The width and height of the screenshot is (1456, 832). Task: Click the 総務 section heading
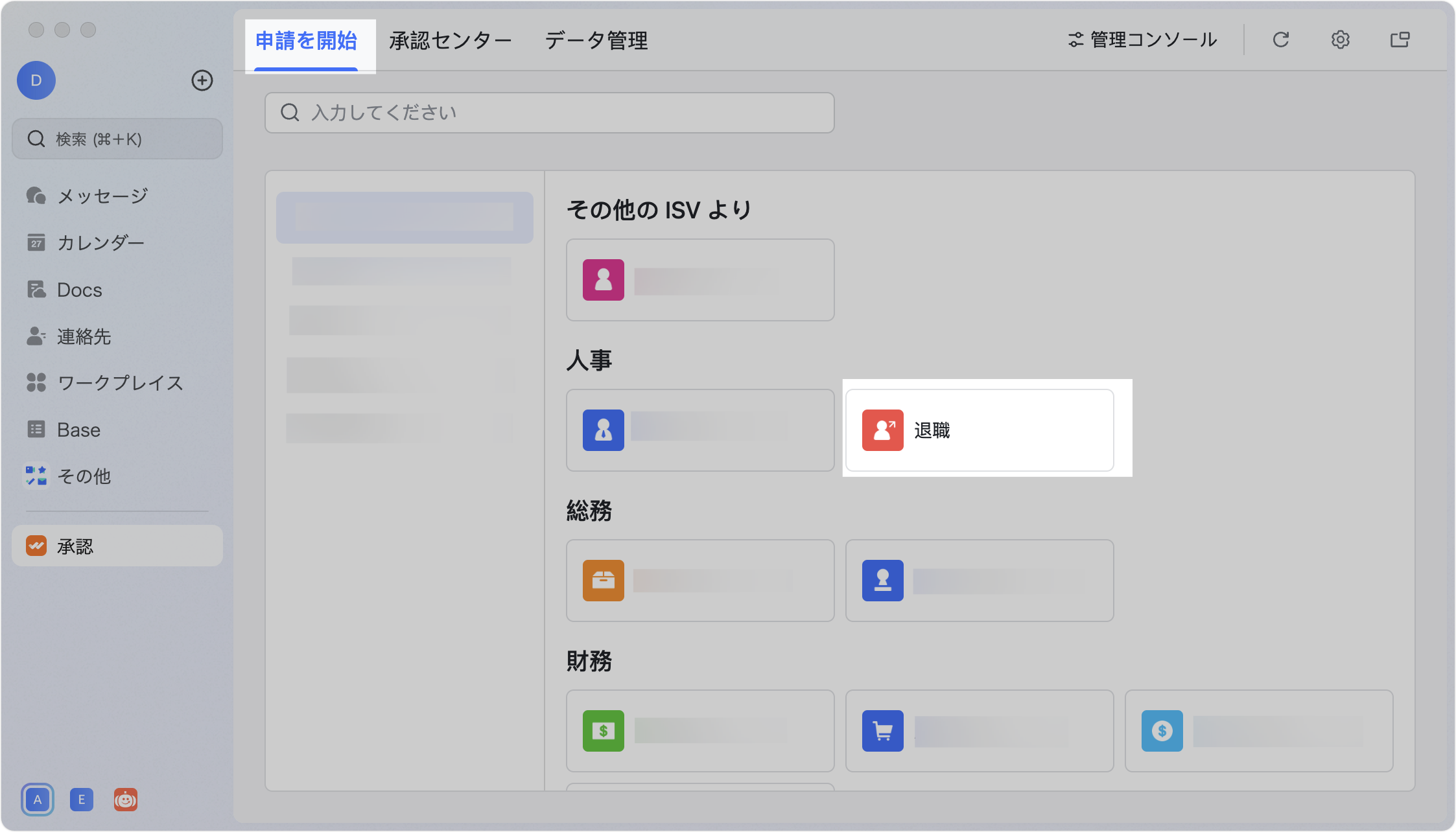click(589, 511)
